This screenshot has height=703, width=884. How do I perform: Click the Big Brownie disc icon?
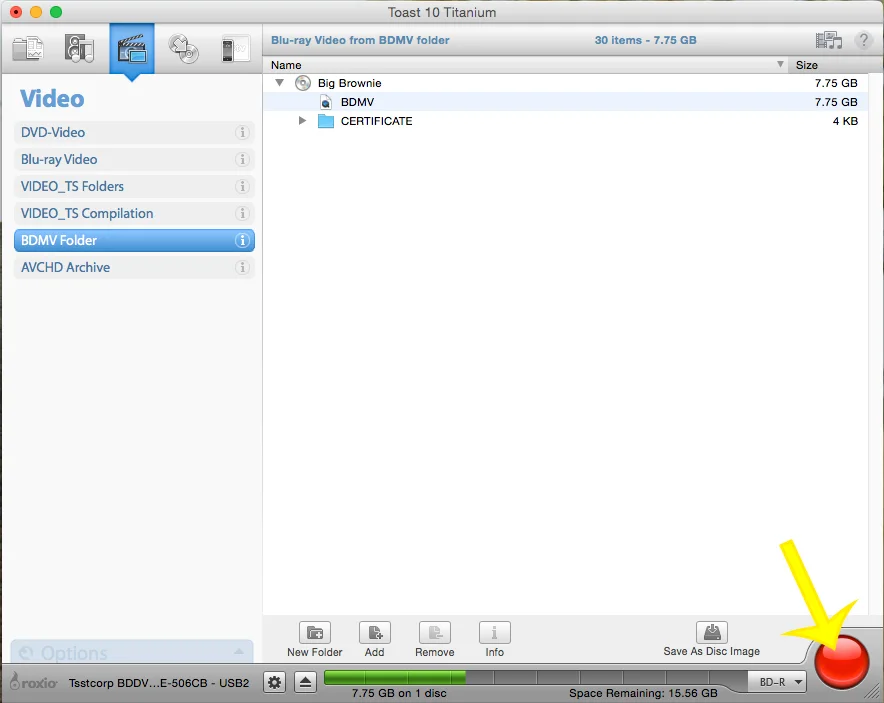(303, 83)
